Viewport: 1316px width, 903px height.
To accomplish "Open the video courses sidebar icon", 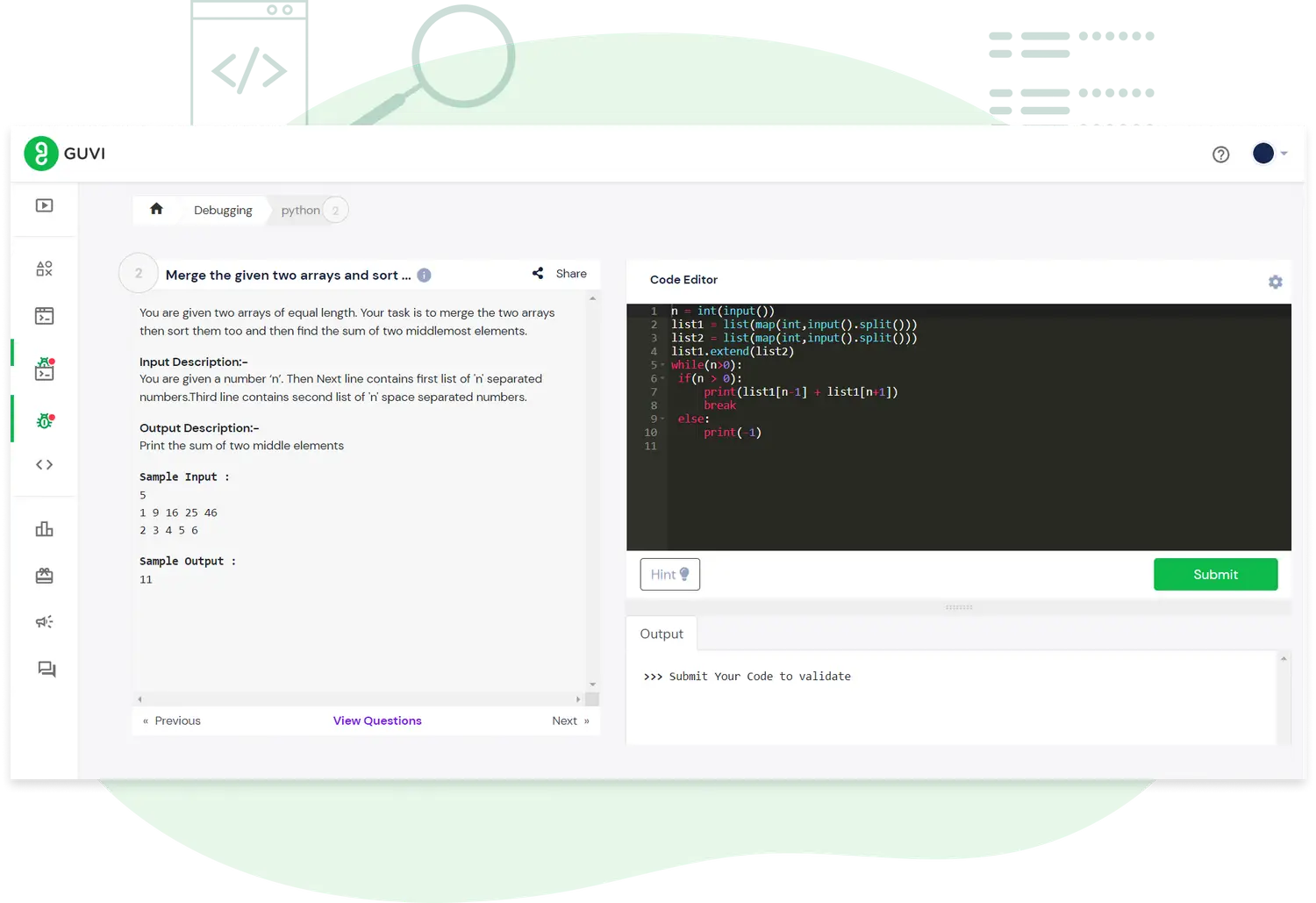I will pyautogui.click(x=44, y=205).
